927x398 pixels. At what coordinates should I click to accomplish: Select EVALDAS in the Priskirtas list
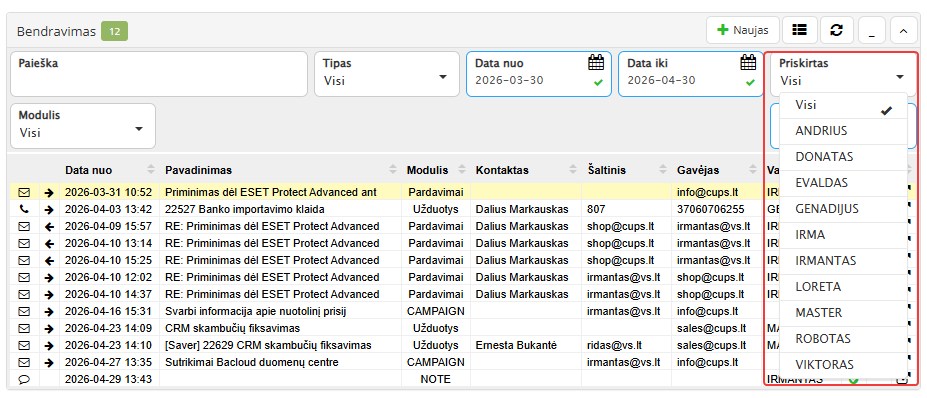(x=844, y=183)
